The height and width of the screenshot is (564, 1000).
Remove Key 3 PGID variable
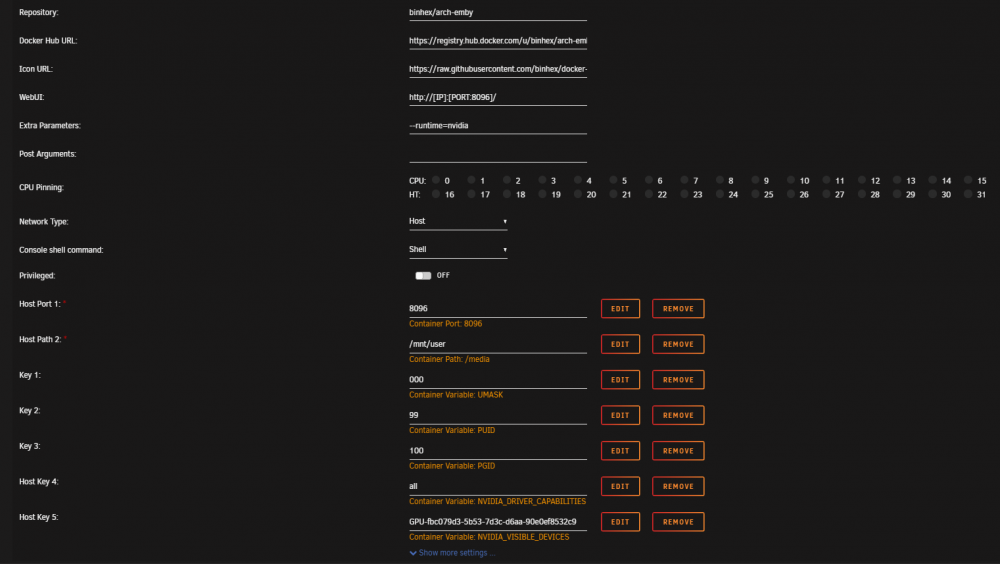(x=678, y=451)
